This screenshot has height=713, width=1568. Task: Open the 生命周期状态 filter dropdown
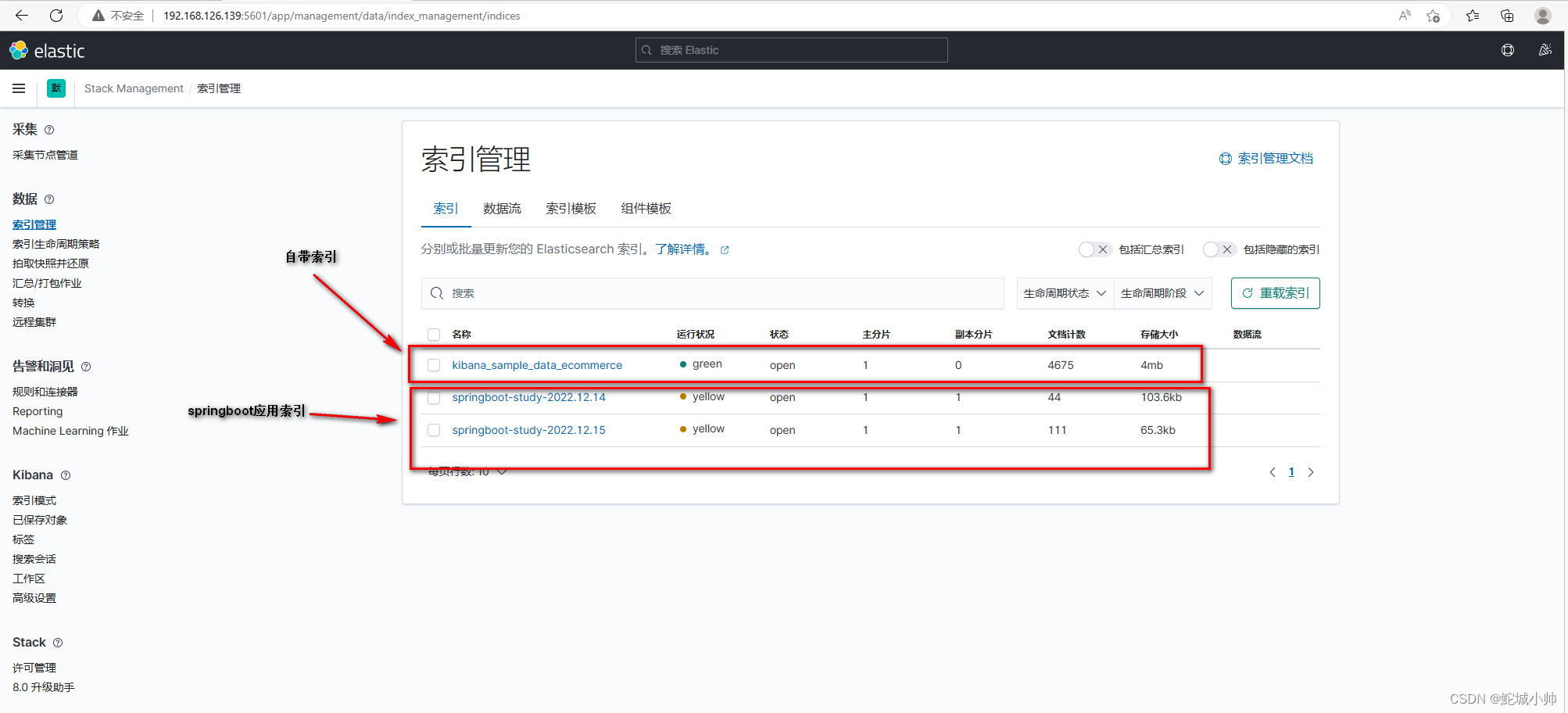coord(1065,293)
